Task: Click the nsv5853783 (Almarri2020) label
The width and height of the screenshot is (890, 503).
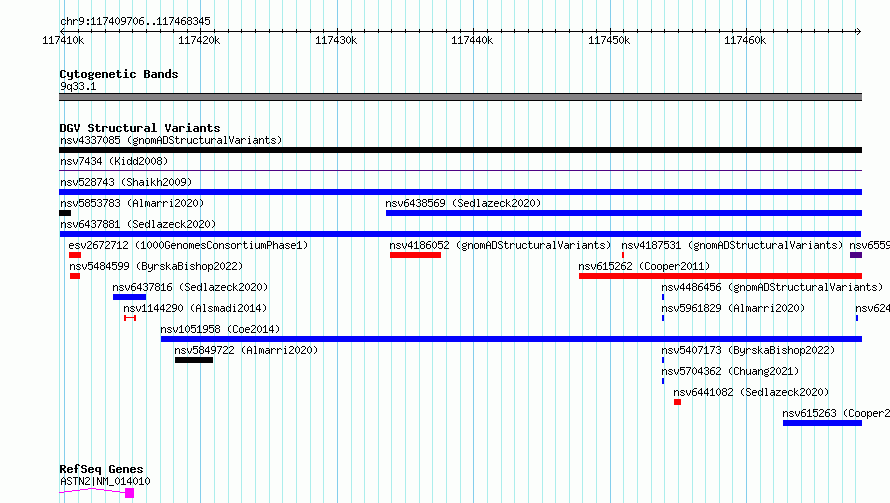Action: click(132, 203)
